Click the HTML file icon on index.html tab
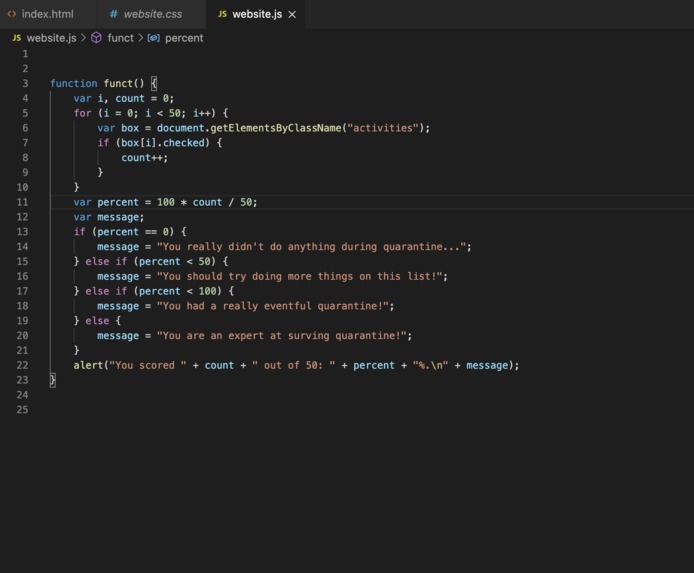Viewport: 694px width, 573px height. coord(12,14)
